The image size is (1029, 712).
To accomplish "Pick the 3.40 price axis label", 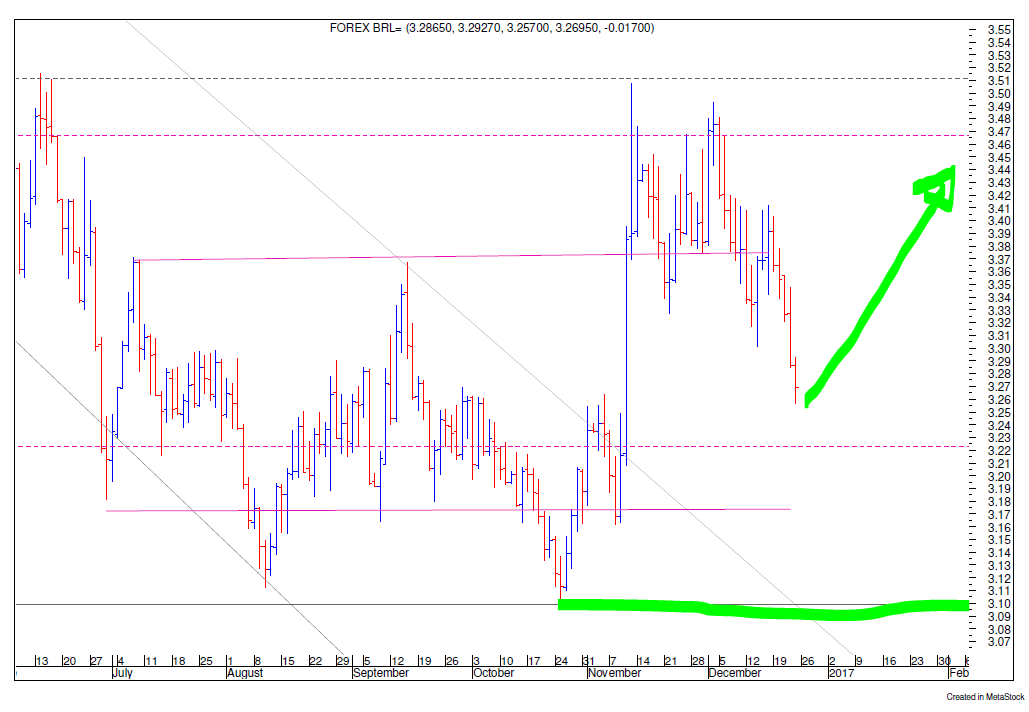I will point(999,221).
